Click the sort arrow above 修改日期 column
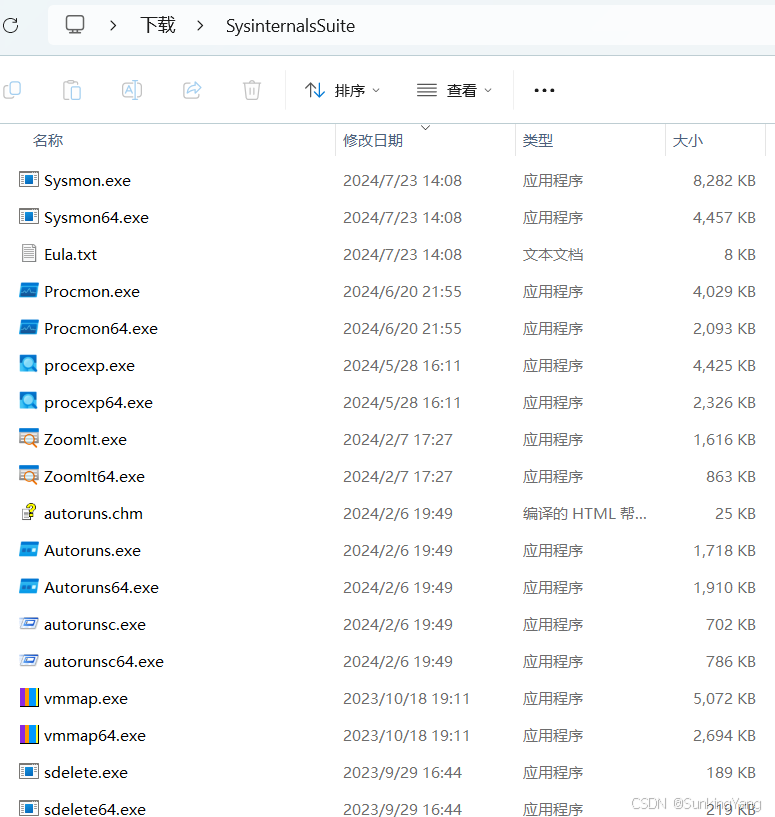 [425, 128]
